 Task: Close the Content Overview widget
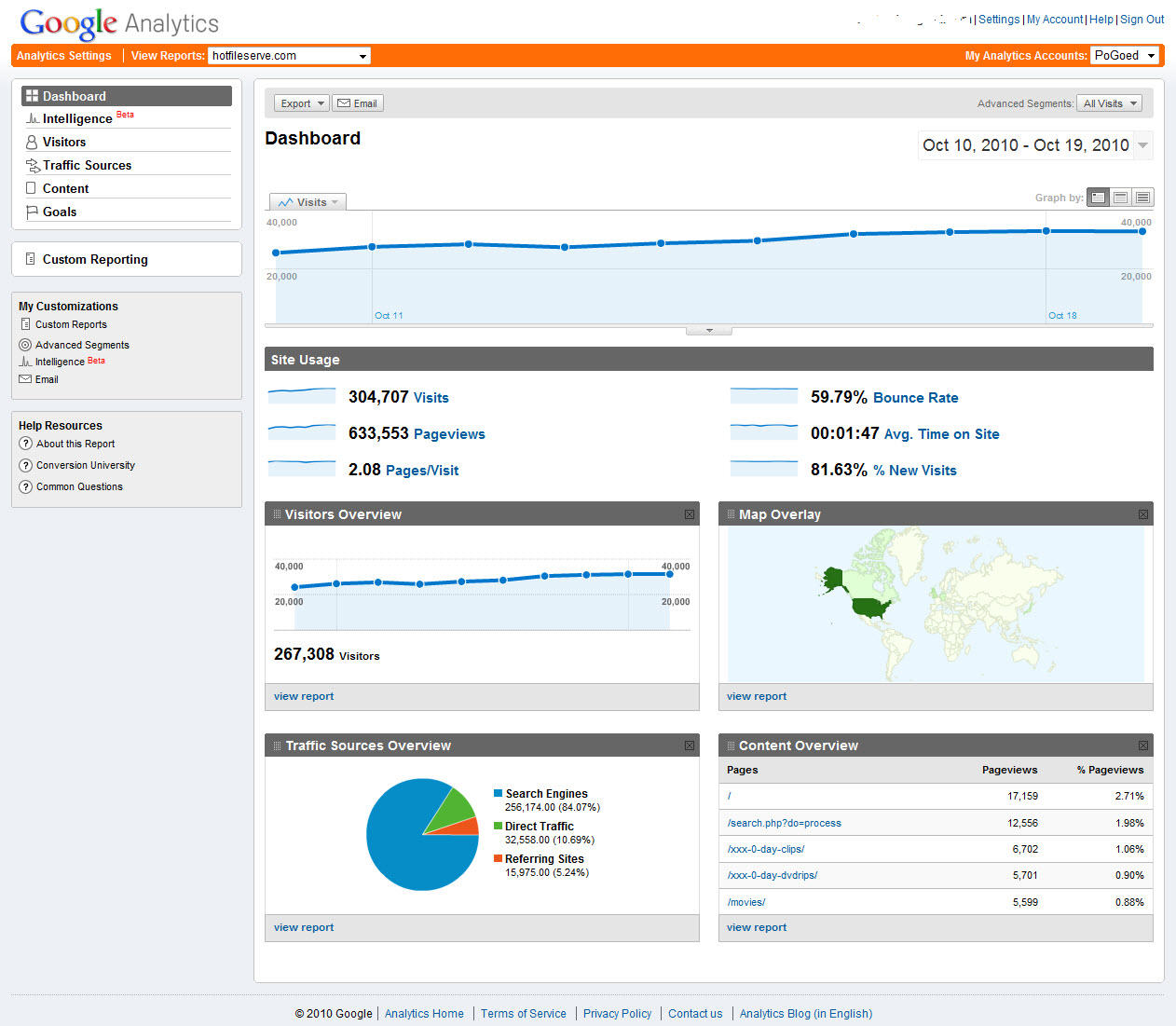[1142, 746]
